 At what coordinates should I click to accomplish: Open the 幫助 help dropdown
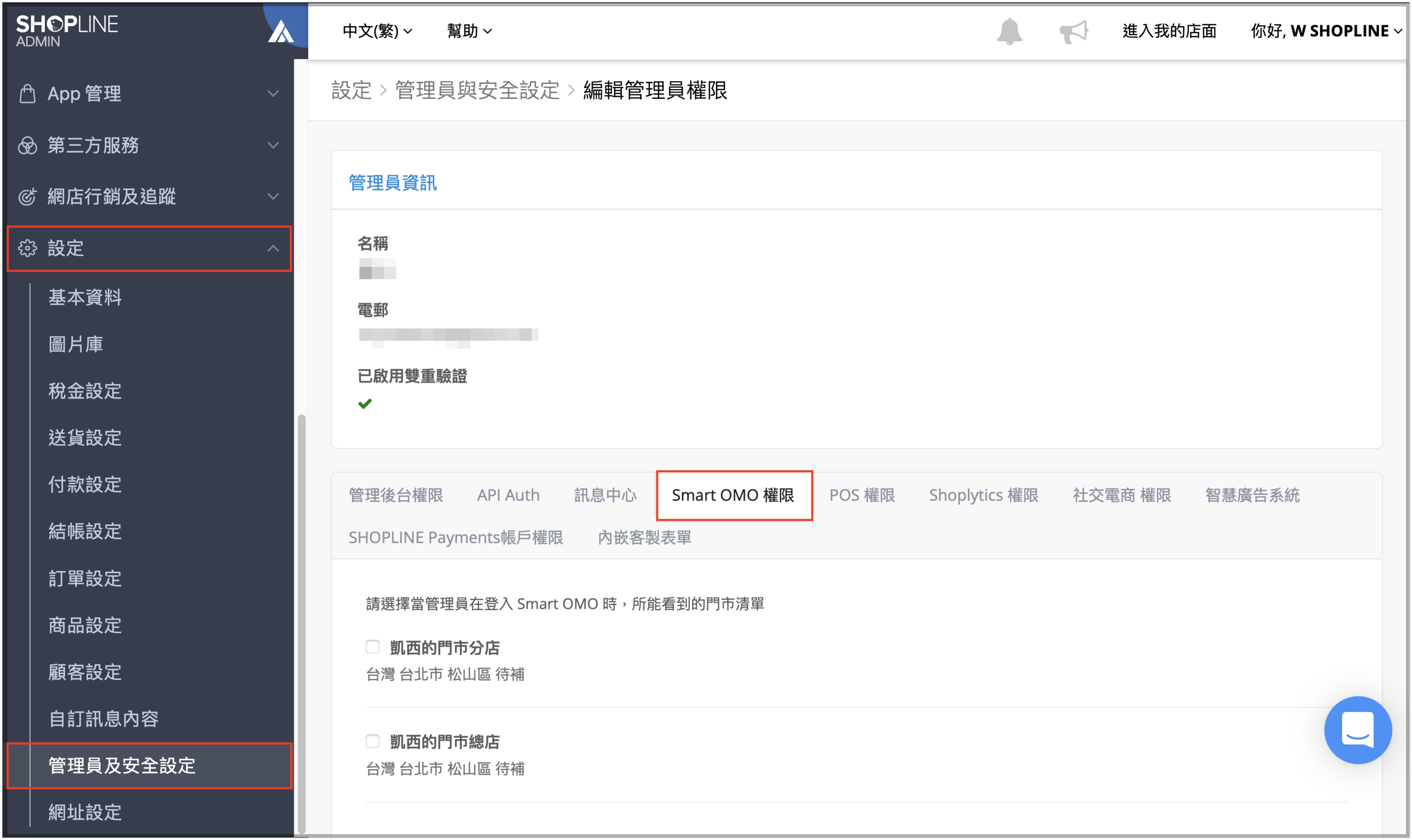(469, 31)
